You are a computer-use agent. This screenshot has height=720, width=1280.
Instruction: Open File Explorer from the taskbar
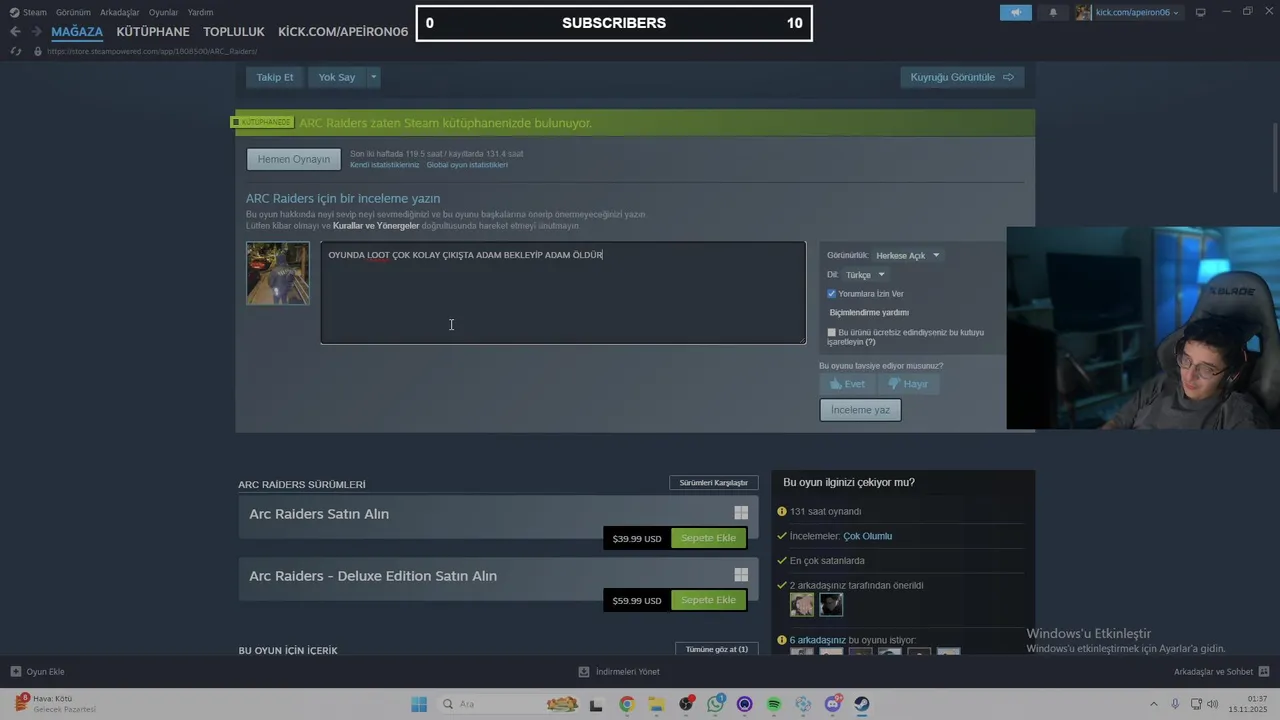[657, 704]
